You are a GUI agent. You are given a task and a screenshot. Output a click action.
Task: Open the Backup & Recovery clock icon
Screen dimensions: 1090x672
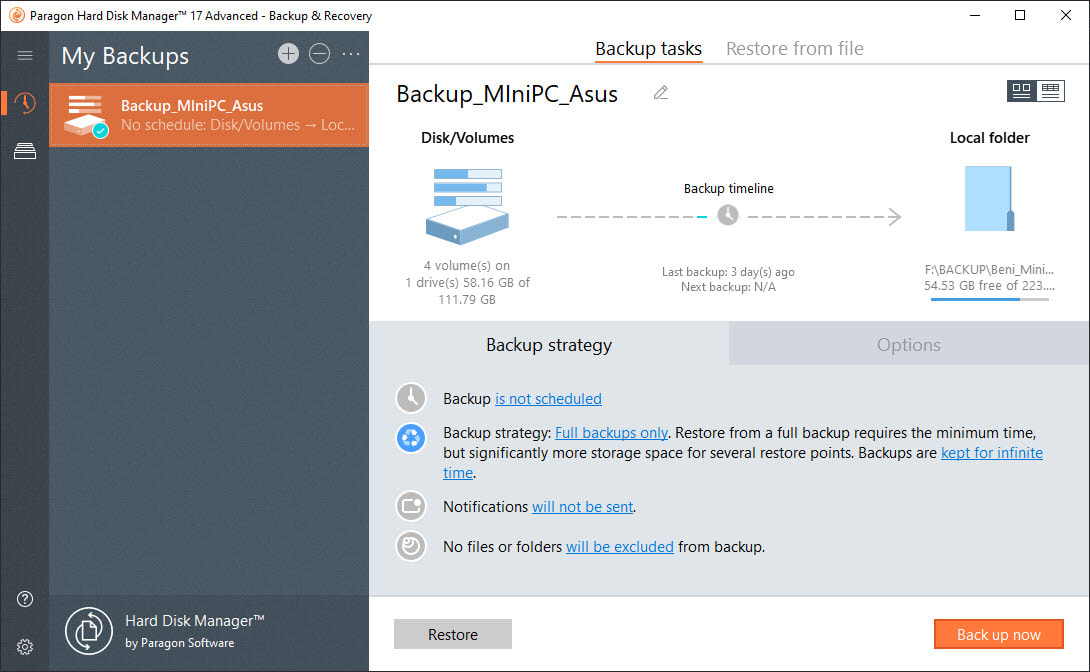(25, 103)
